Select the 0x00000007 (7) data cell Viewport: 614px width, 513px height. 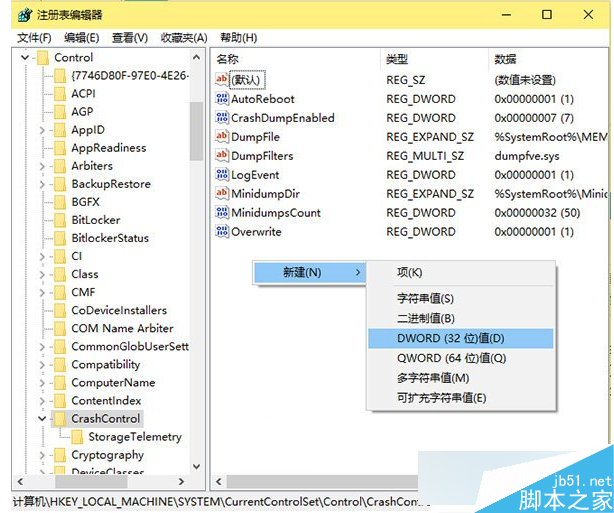(x=534, y=118)
